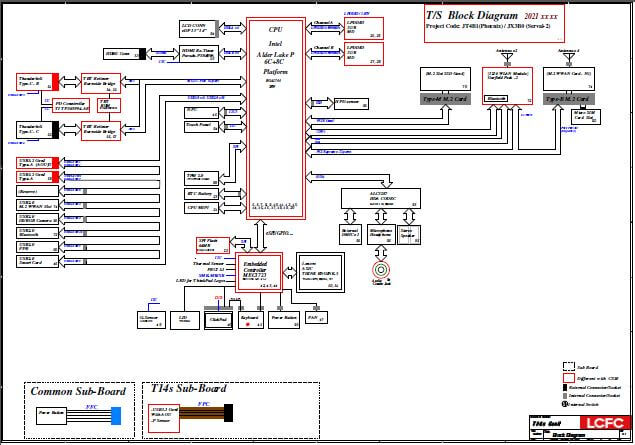This screenshot has width=635, height=445.
Task: Click the red Thunderbolt Type-C connector at top
Action: (x=54, y=82)
